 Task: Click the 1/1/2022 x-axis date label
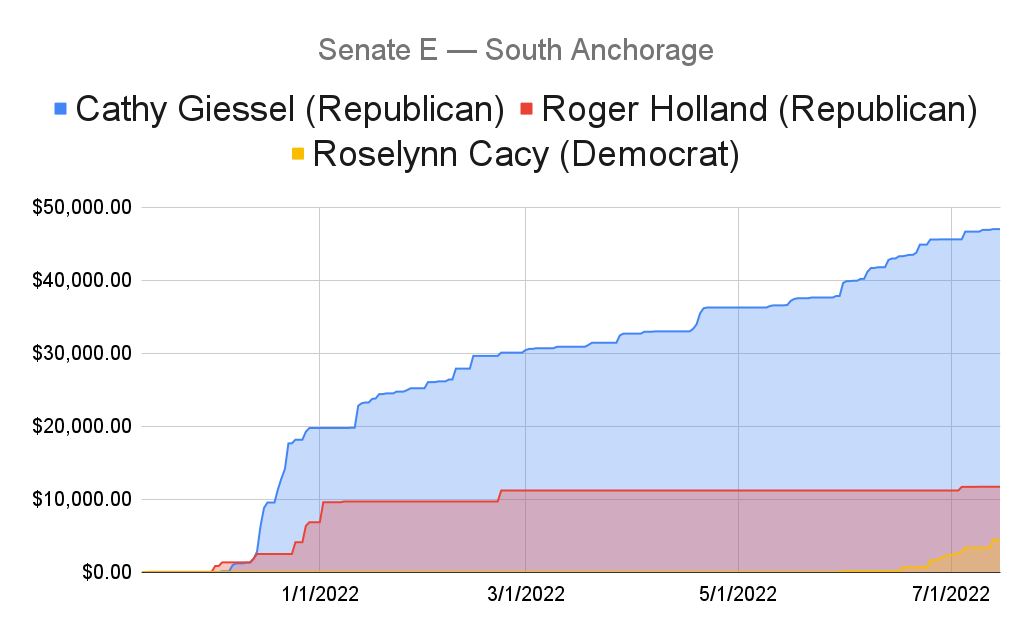(320, 595)
